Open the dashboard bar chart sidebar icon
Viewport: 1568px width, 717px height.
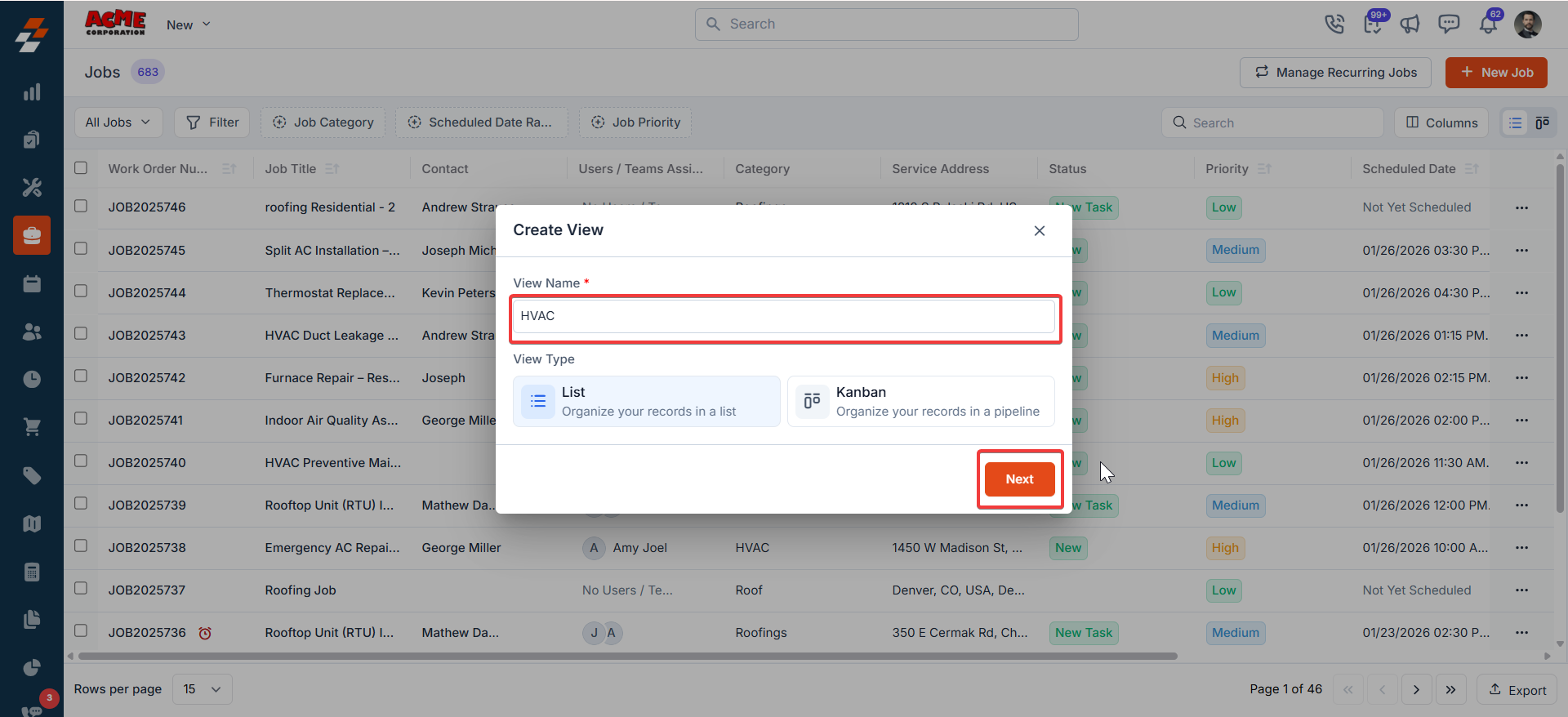(x=32, y=92)
